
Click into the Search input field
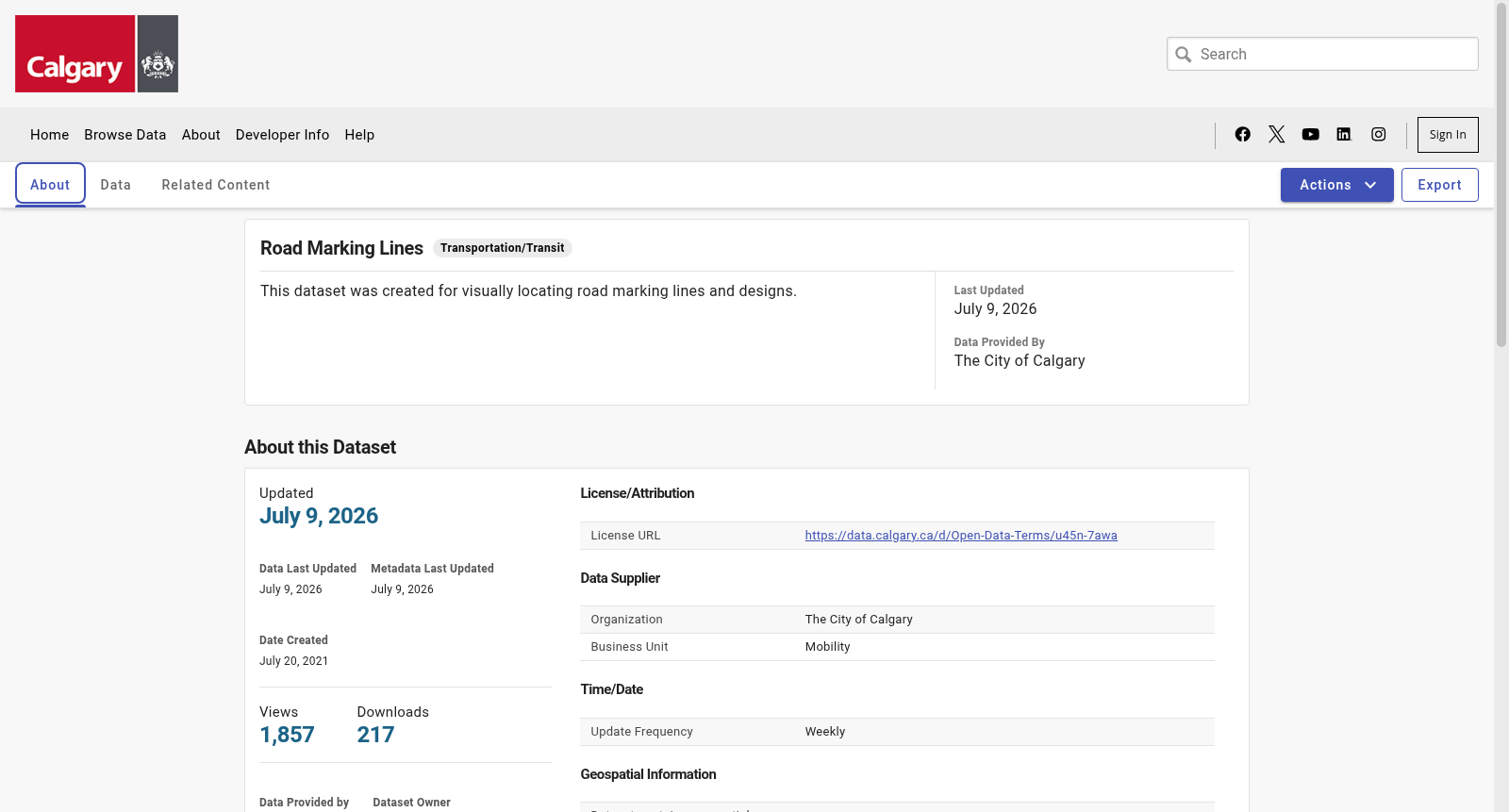tap(1322, 54)
